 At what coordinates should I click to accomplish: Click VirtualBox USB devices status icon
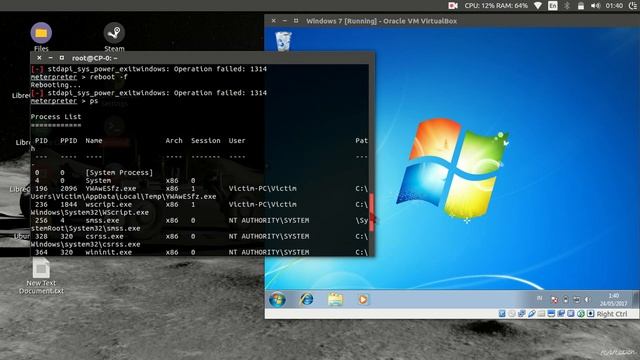[x=531, y=313]
